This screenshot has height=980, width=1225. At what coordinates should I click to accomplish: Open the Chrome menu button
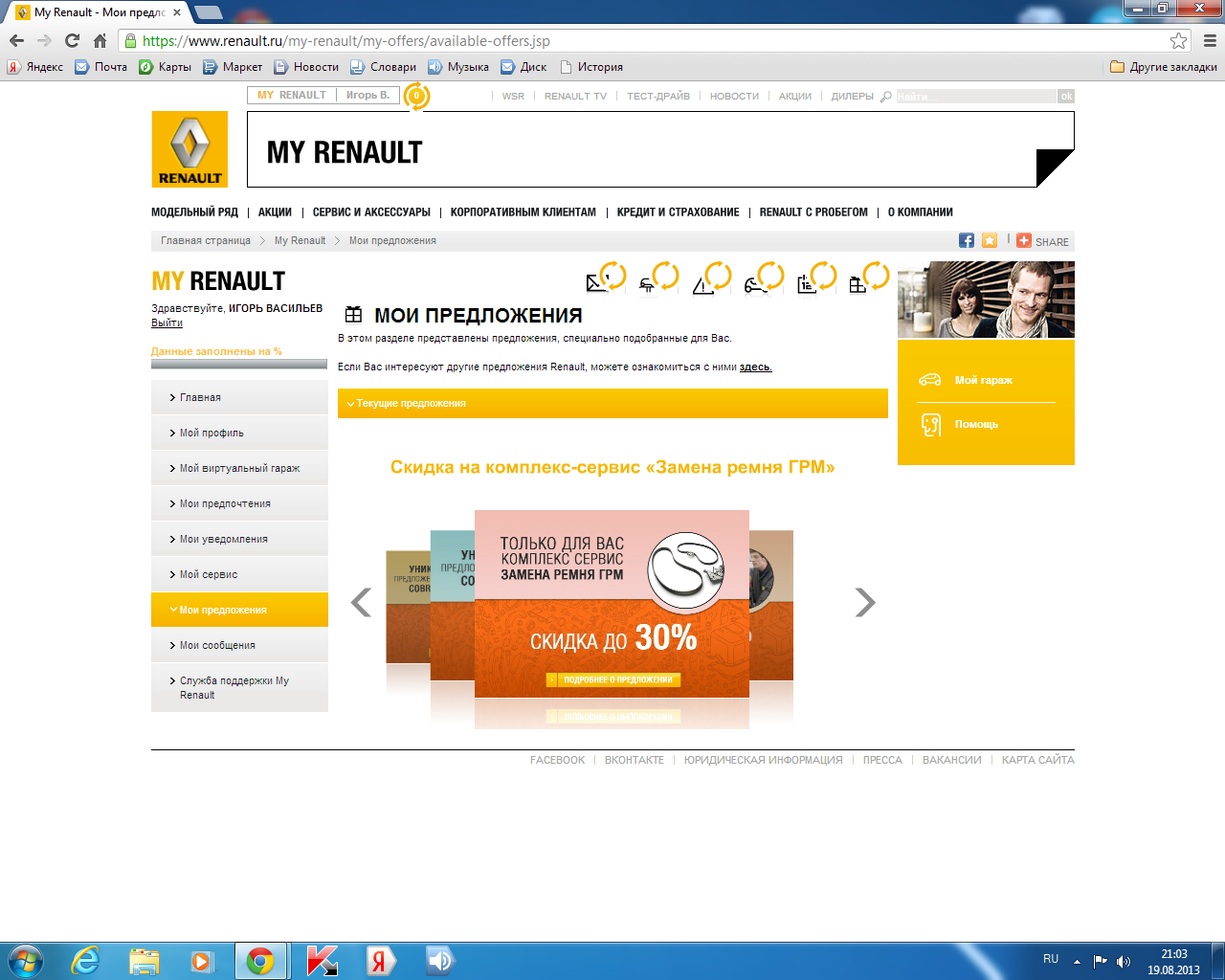pos(1210,40)
